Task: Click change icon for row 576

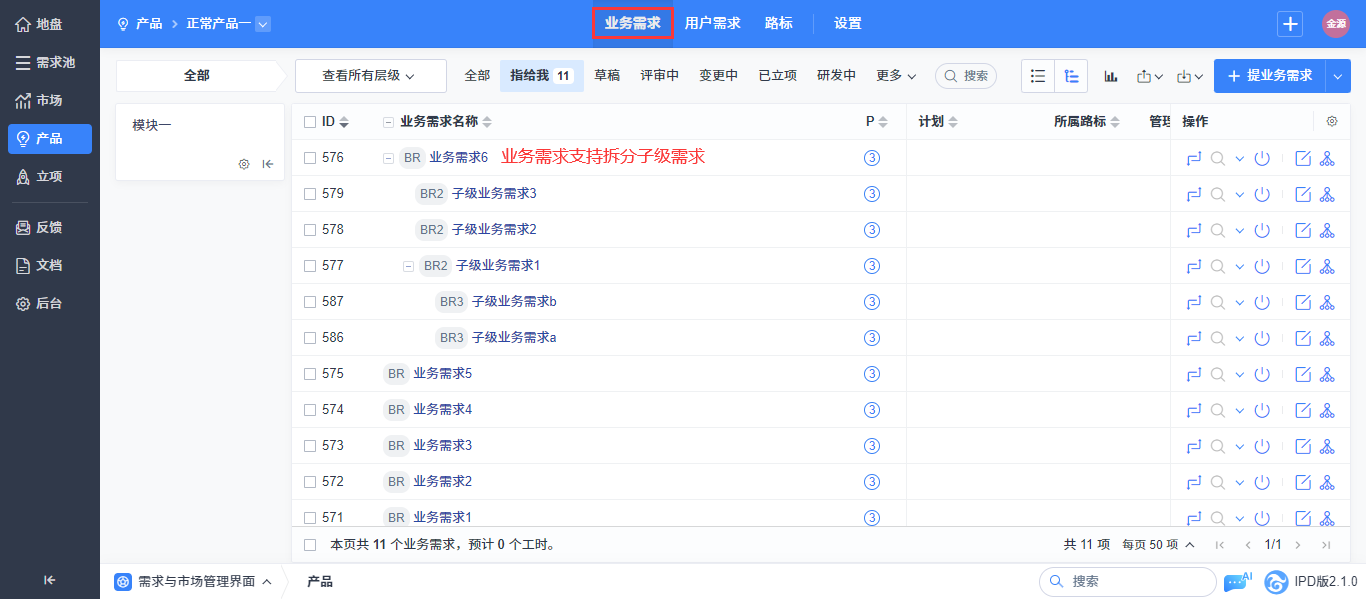Action: (x=1193, y=158)
